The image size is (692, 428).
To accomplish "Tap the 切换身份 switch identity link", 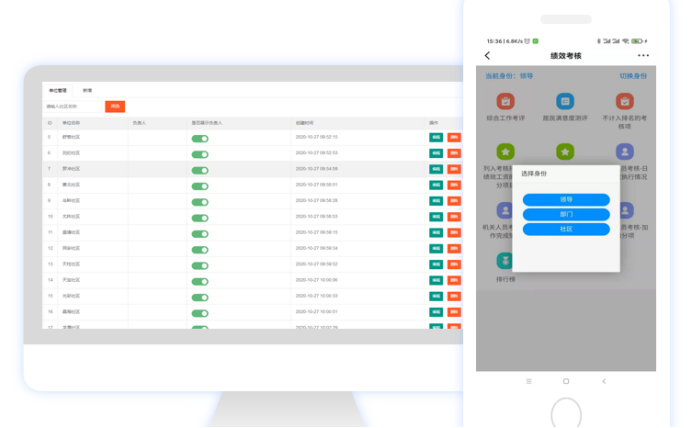I will (x=633, y=76).
